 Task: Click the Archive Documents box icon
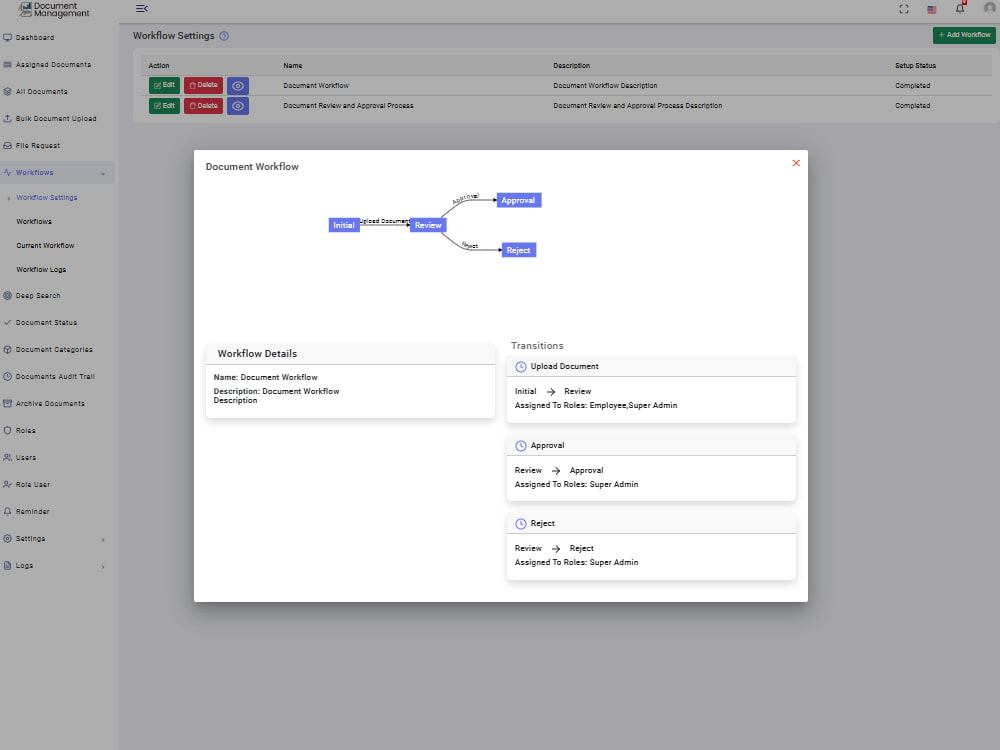point(8,404)
